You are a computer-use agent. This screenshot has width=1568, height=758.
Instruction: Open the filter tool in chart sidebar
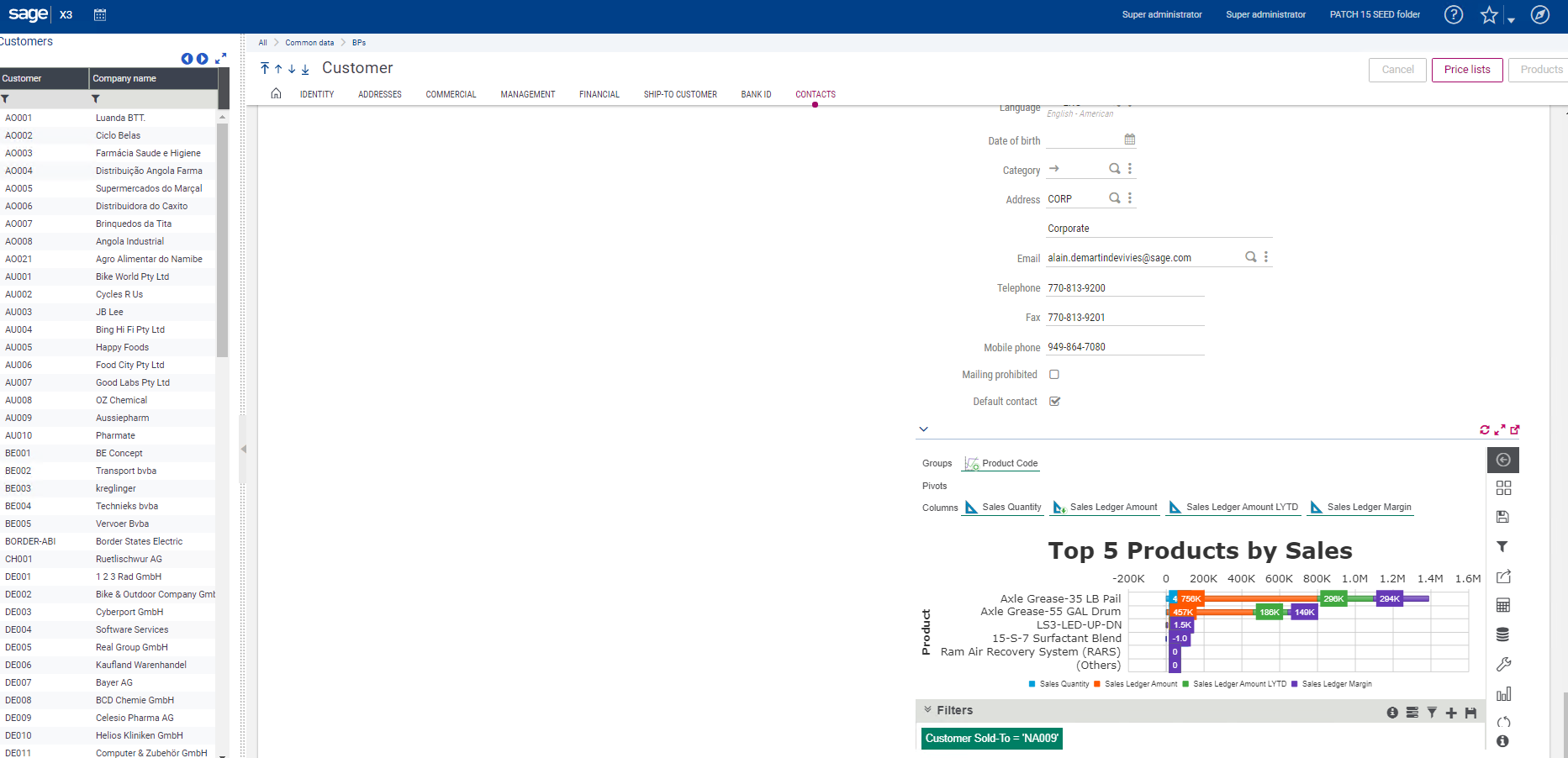pos(1503,546)
